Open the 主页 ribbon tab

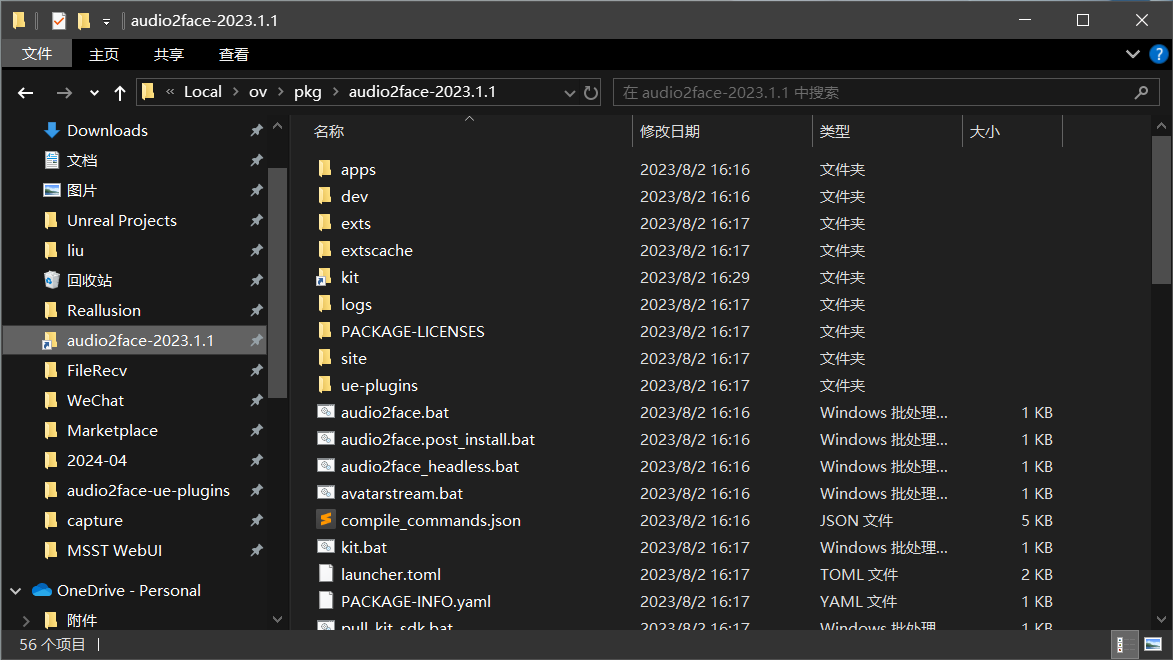click(104, 55)
